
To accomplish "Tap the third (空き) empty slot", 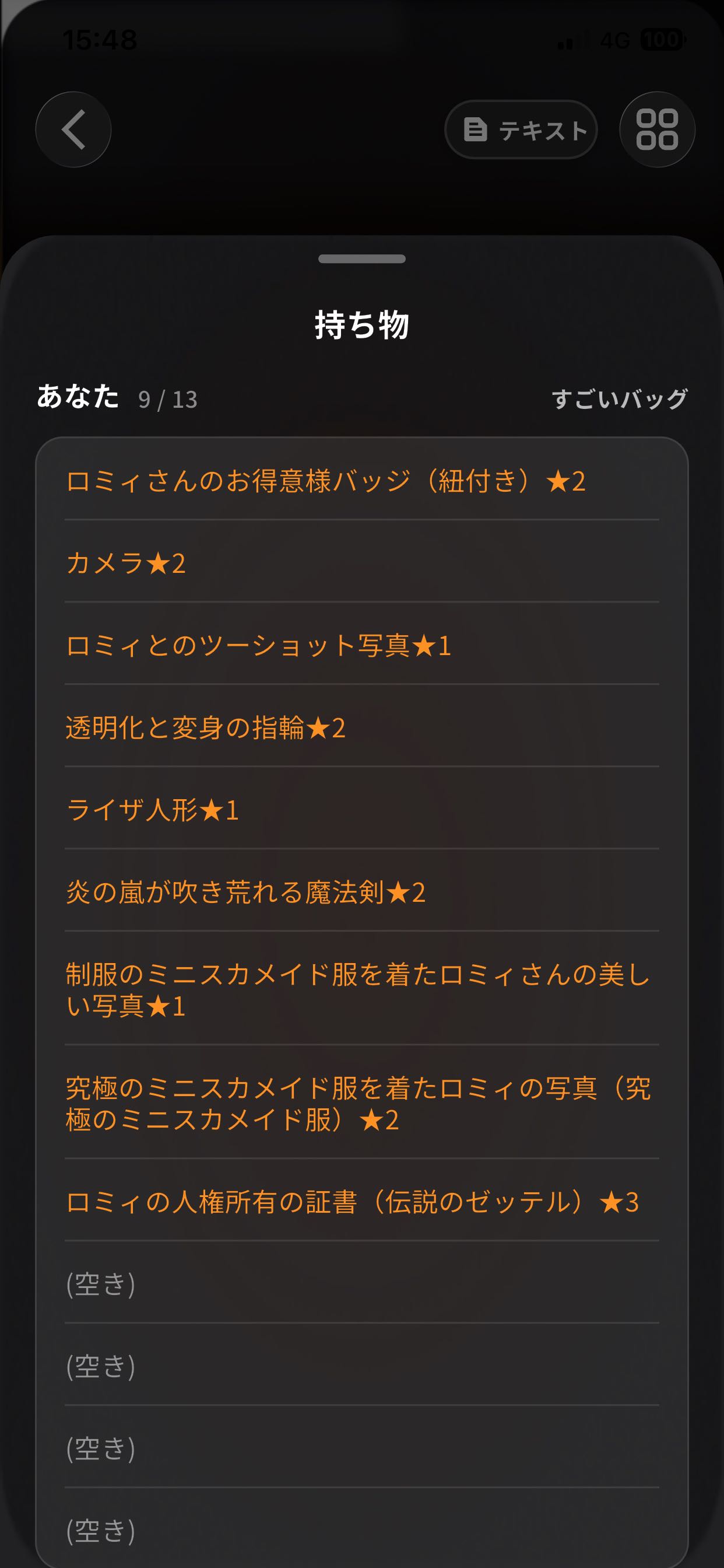I will 362,1447.
